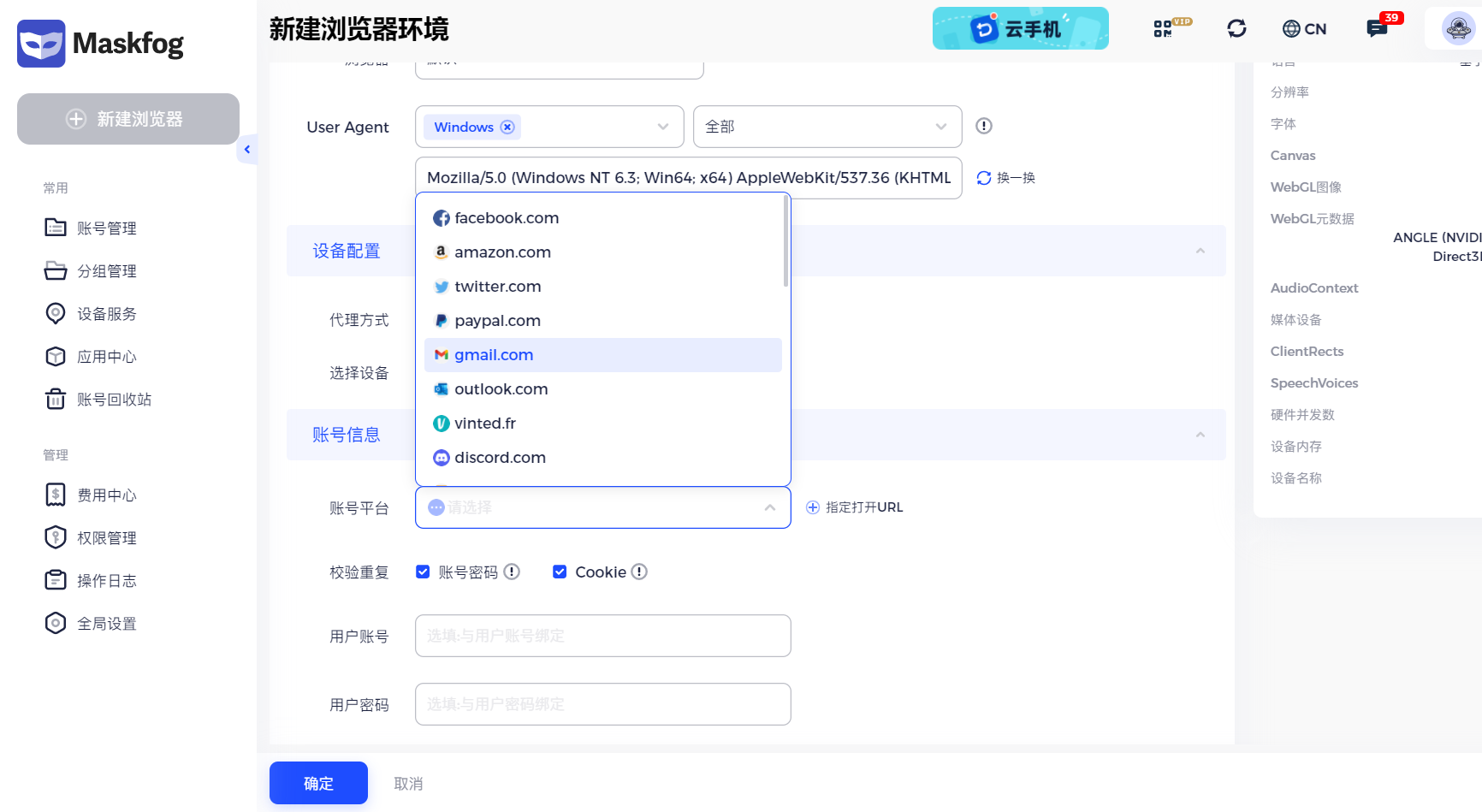Click the 新建浏览器 button
The image size is (1482, 812).
coord(128,119)
